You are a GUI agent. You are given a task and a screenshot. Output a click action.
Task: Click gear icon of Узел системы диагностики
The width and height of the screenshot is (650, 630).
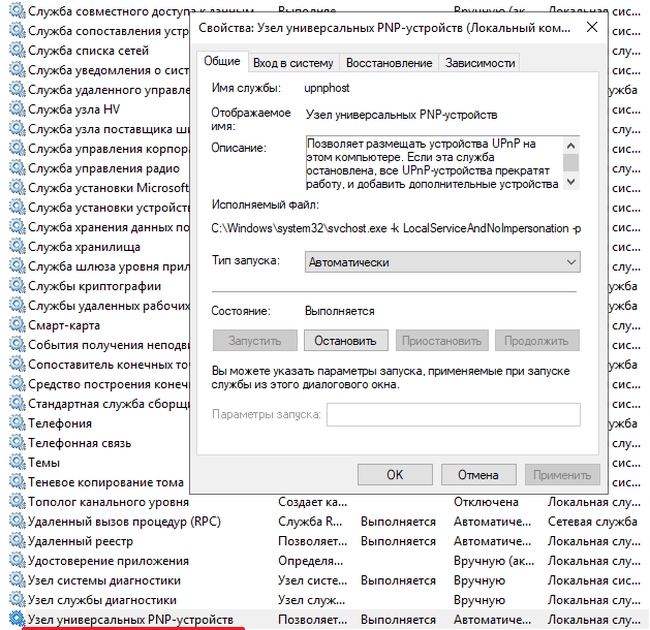point(16,580)
